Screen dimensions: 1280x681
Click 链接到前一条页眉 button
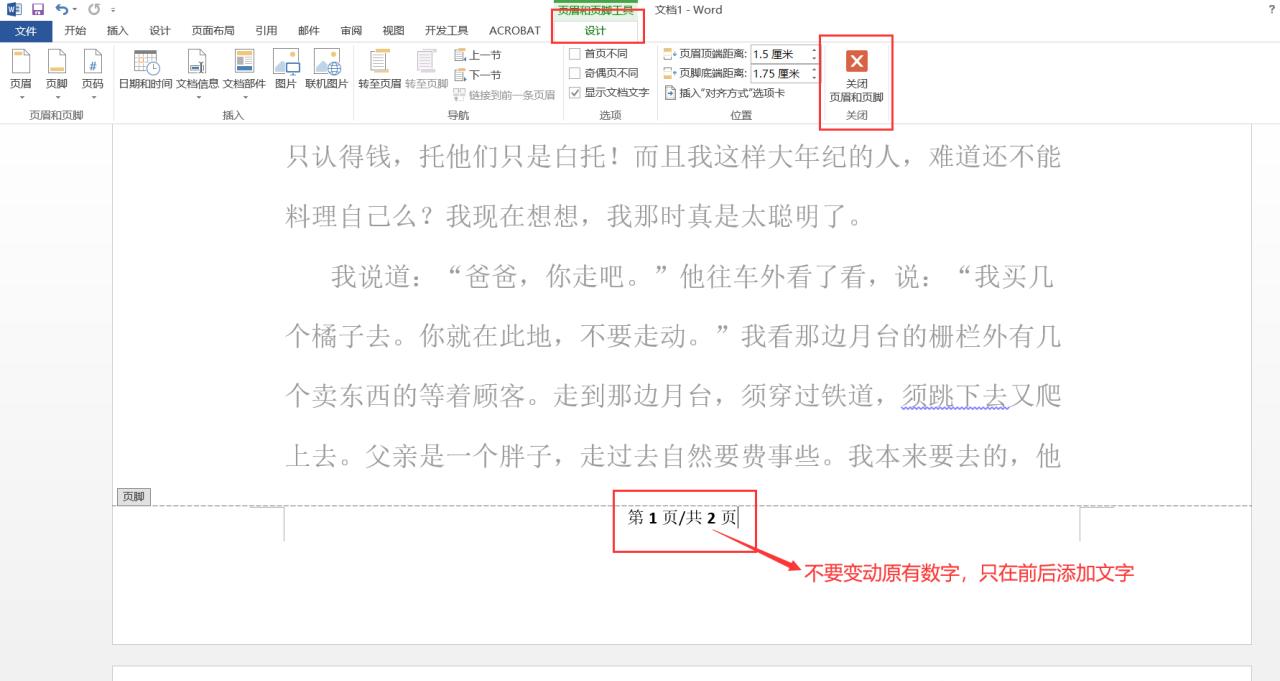(x=504, y=95)
